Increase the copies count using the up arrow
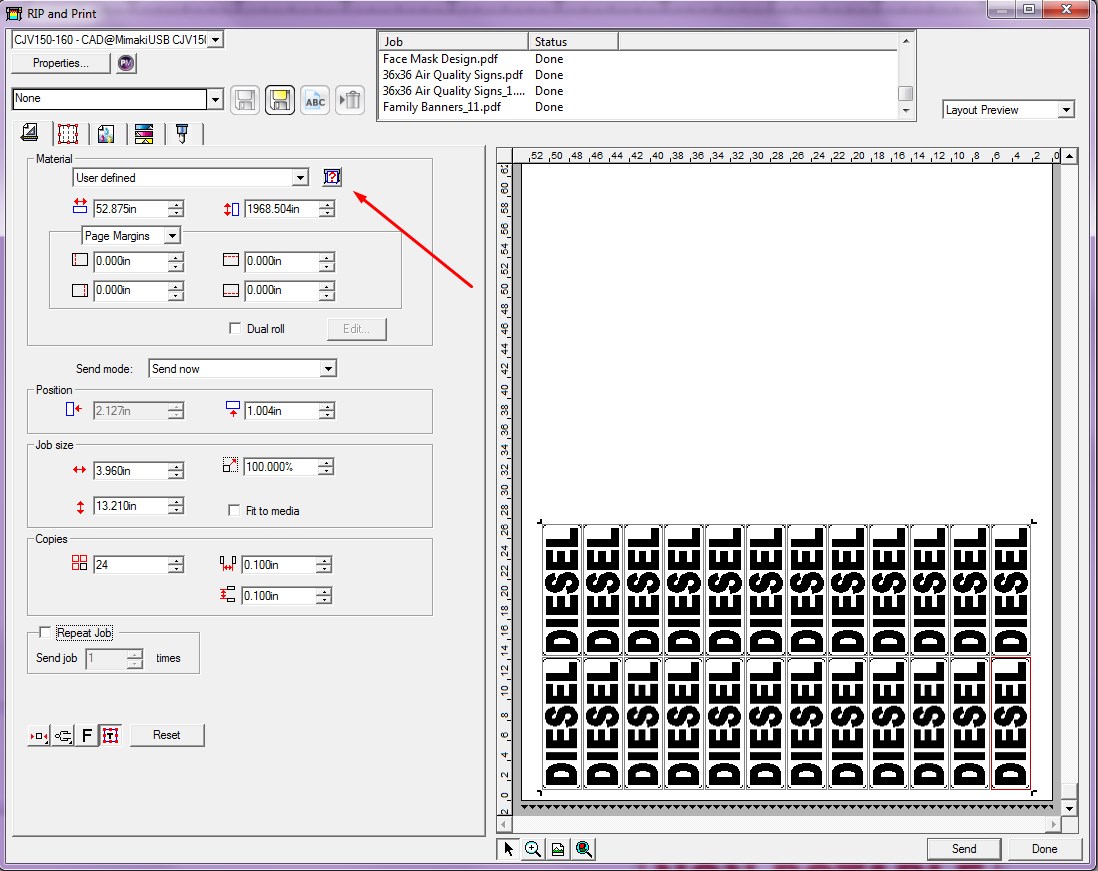The width and height of the screenshot is (1098, 871). pos(176,560)
